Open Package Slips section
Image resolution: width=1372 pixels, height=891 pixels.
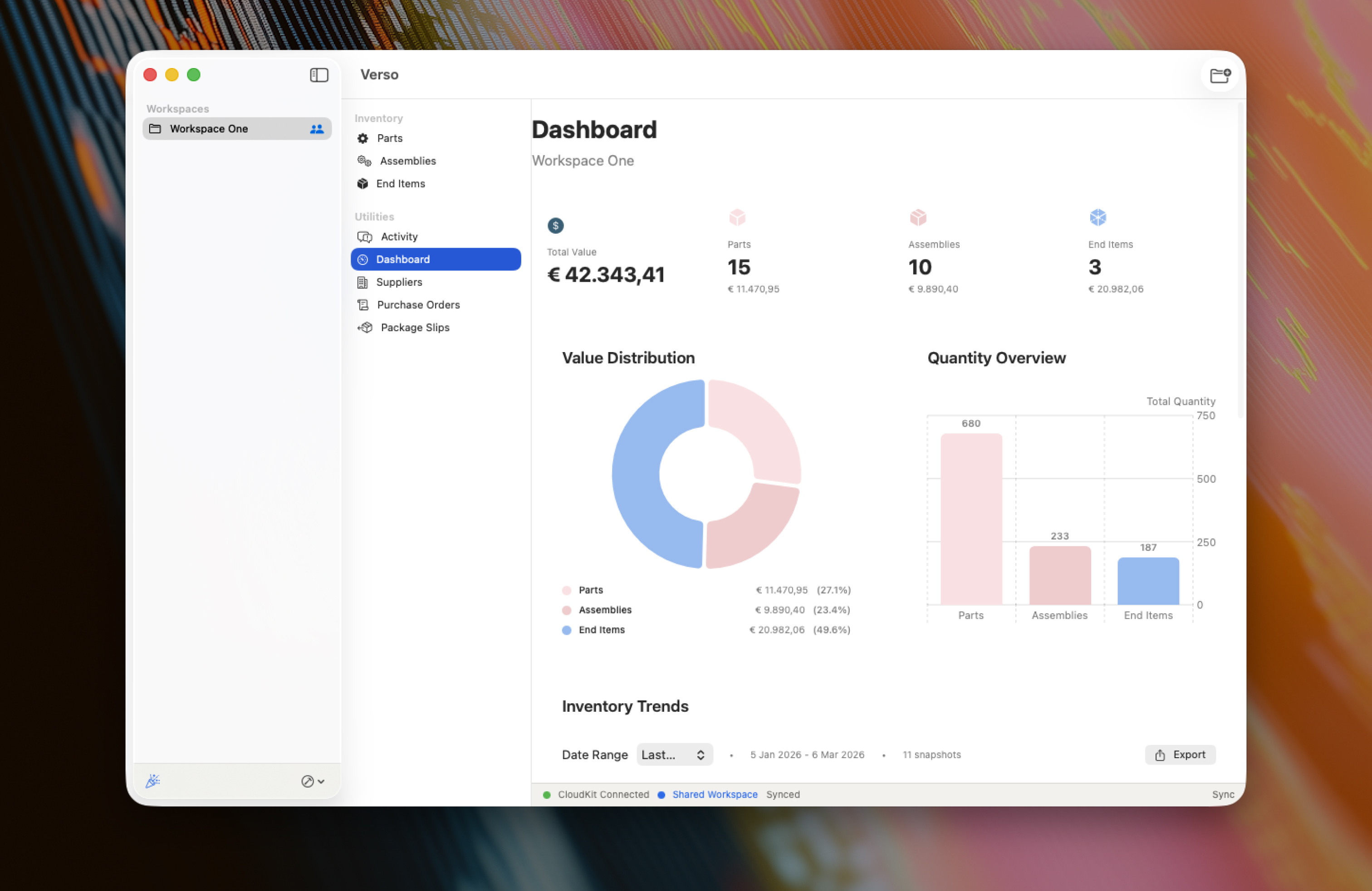[415, 328]
